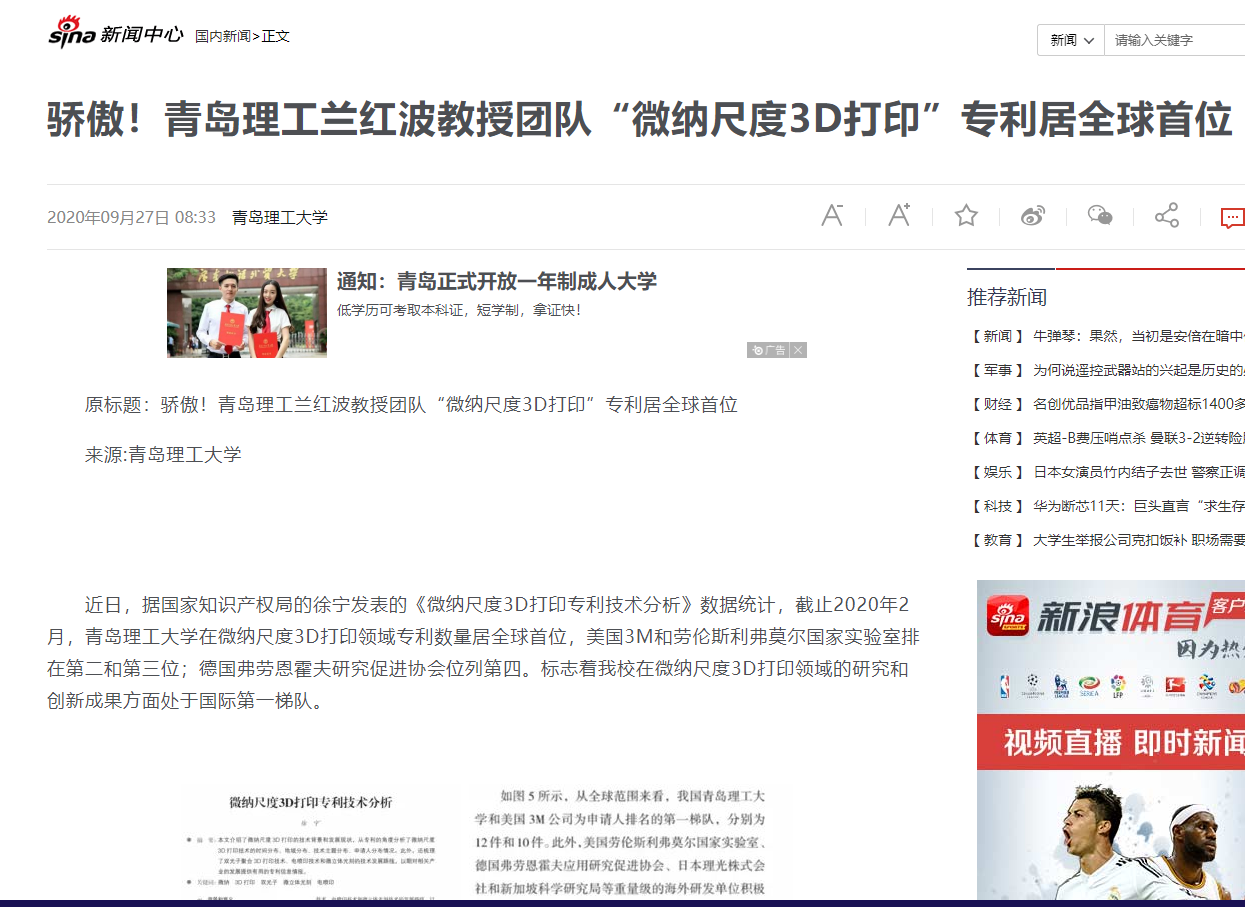This screenshot has height=907, width=1245.
Task: Open the comments bubble icon
Action: point(1232,217)
